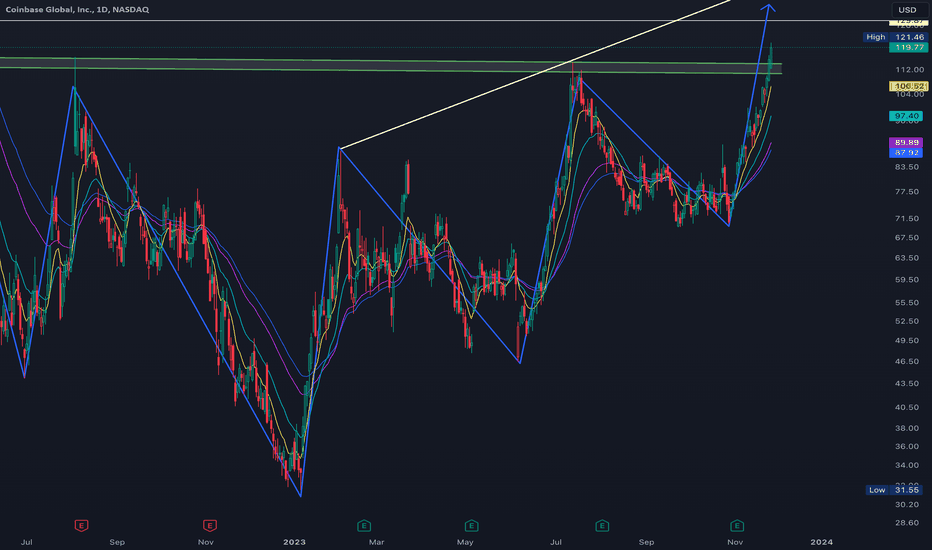This screenshot has width=932, height=550.
Task: Open the green earnings marker between Jul and Sep
Action: click(602, 526)
